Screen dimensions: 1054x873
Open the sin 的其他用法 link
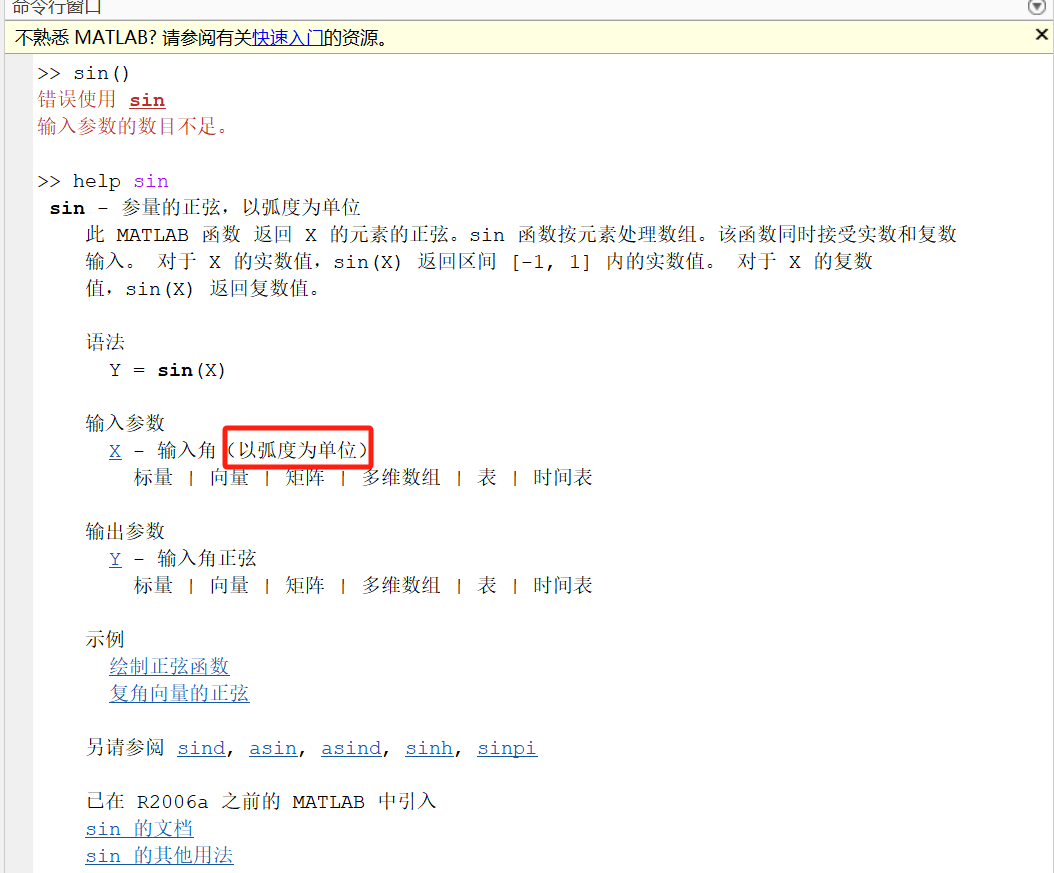[159, 856]
